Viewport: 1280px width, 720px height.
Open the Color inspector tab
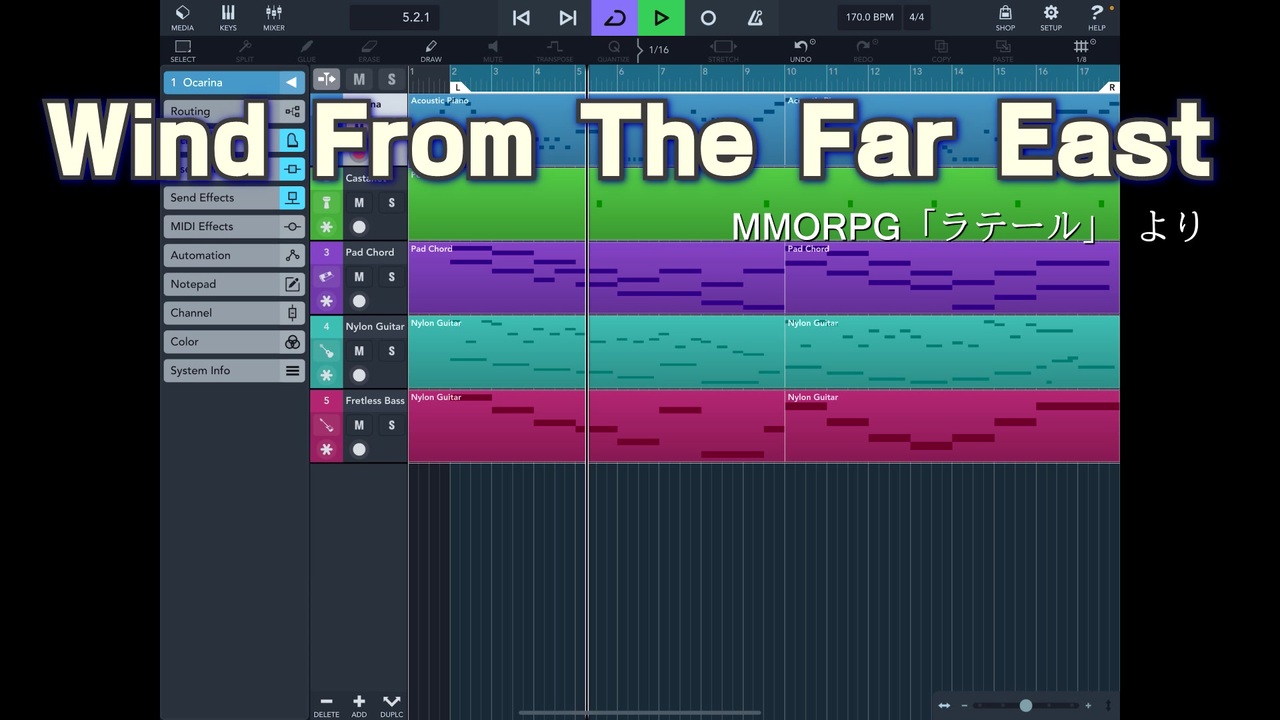tap(234, 341)
